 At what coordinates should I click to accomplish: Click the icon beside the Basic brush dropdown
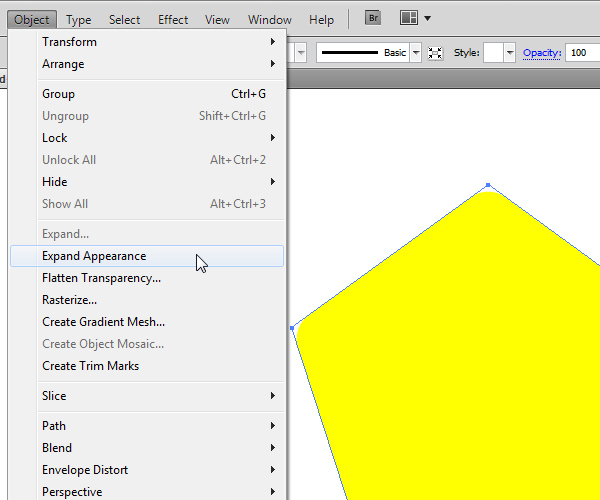pos(435,53)
